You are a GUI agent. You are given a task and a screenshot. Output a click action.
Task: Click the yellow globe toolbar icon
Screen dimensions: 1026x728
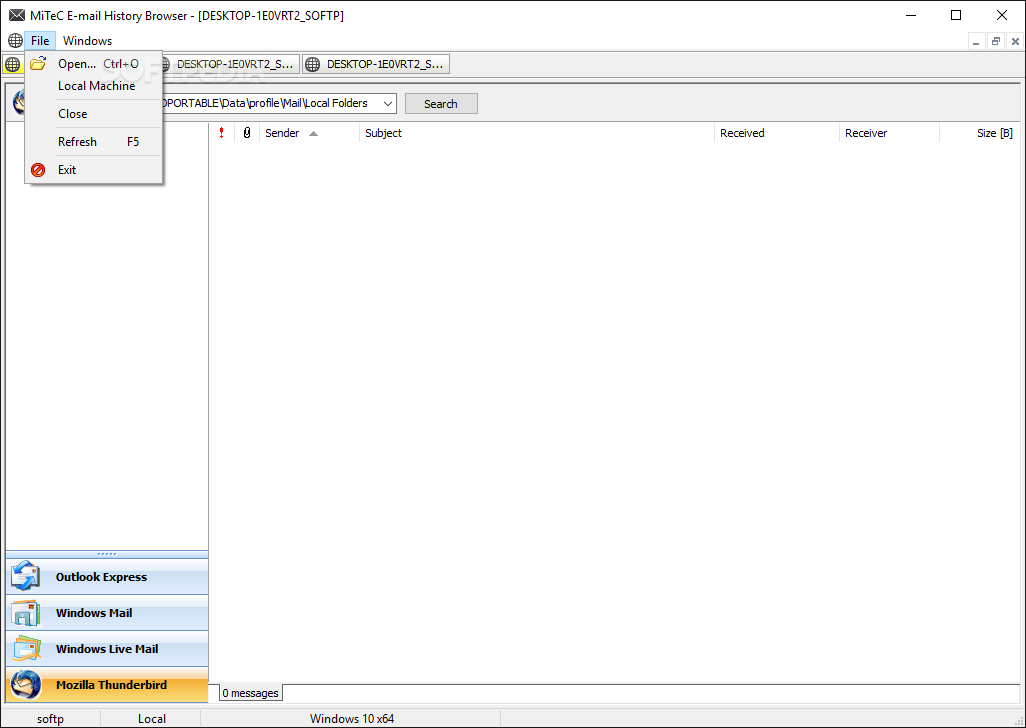(12, 64)
